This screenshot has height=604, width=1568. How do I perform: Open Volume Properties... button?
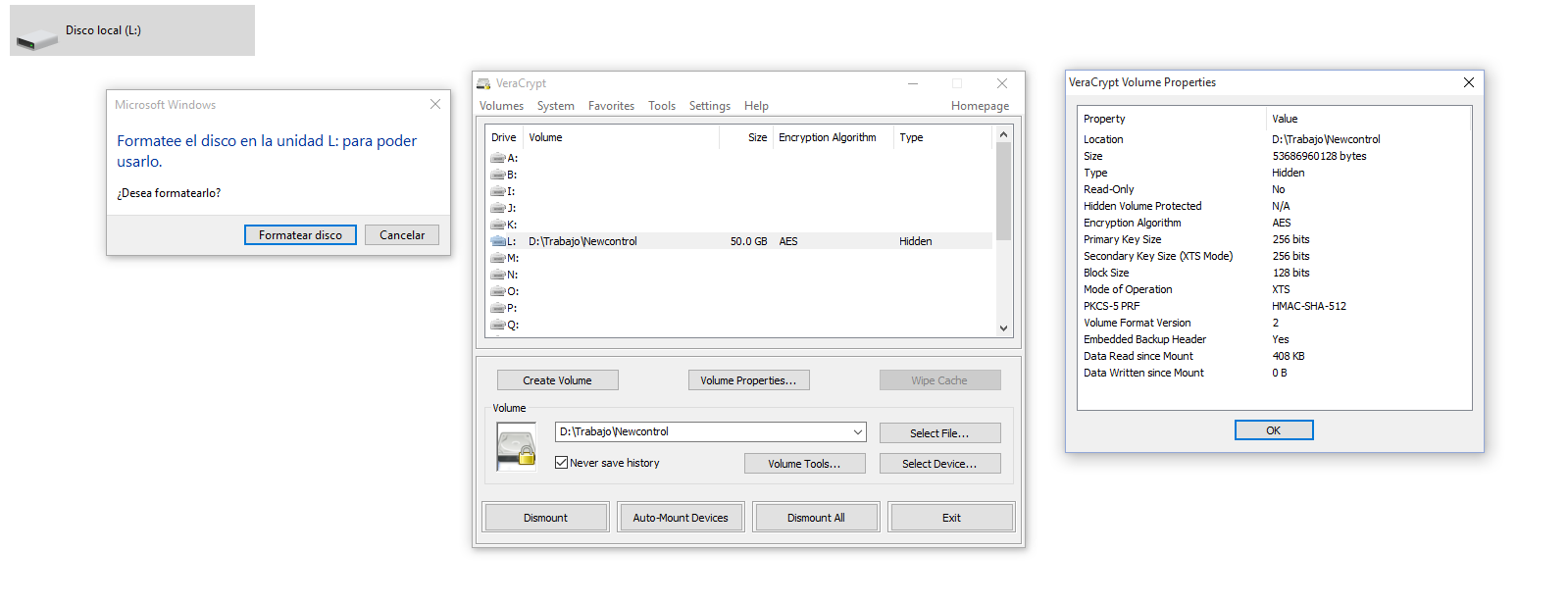tap(748, 380)
